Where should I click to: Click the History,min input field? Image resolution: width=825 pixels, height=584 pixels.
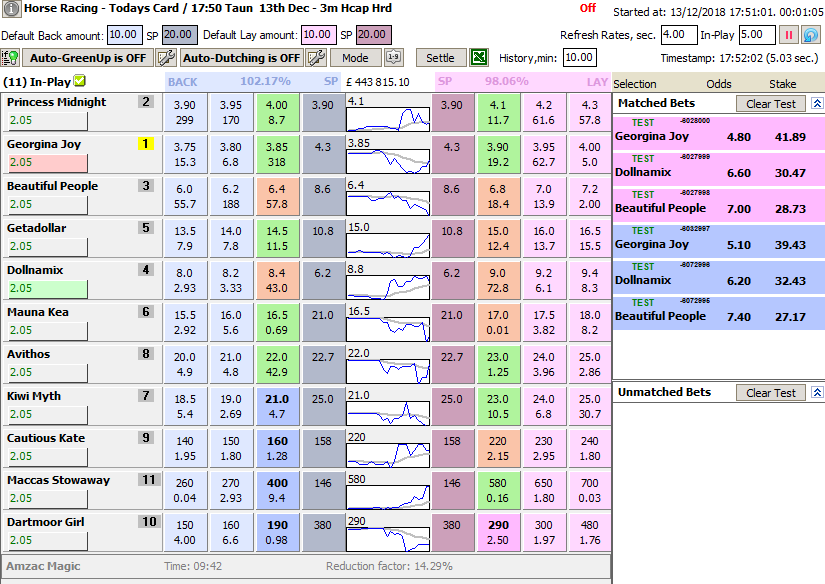(579, 58)
